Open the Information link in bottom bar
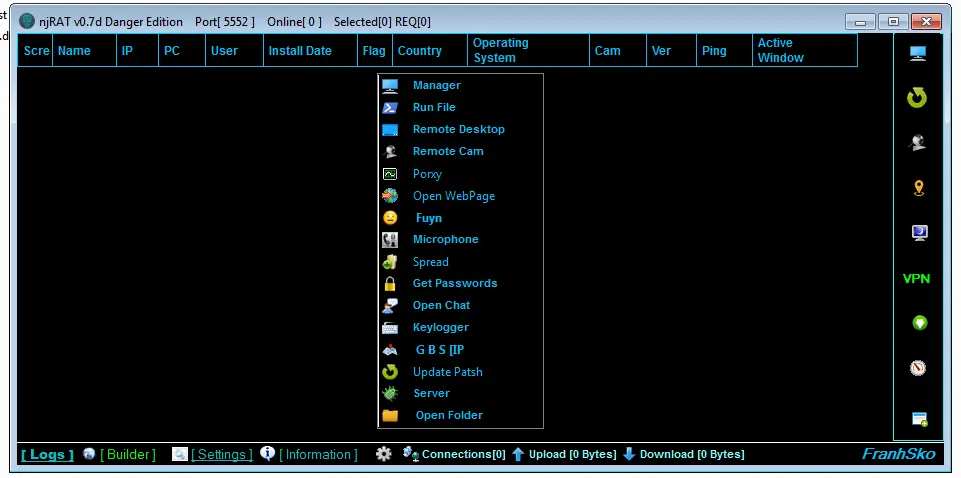Screen dimensions: 961x478 point(318,455)
